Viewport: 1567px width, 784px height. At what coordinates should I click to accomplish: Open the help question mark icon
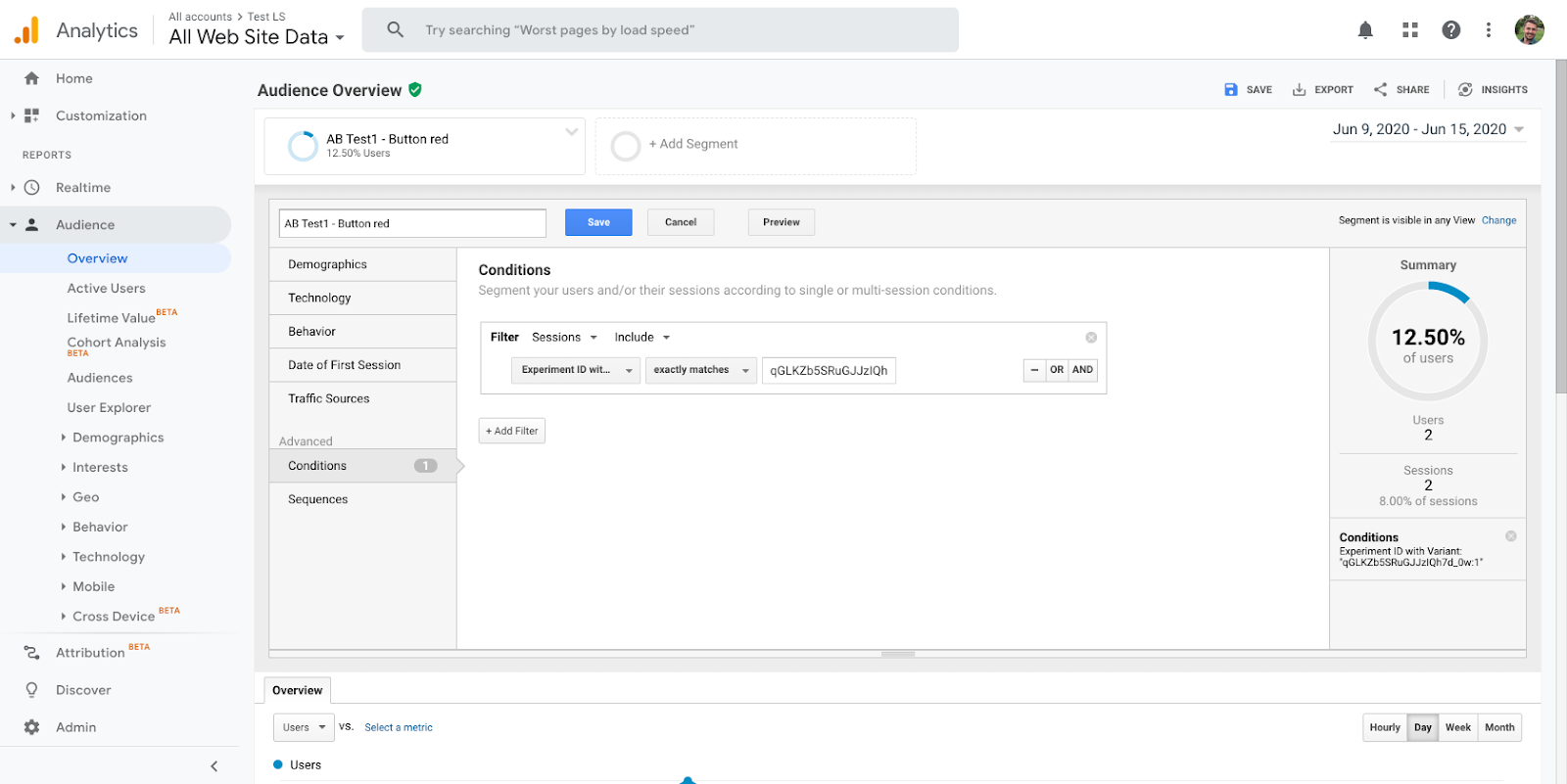(1451, 30)
